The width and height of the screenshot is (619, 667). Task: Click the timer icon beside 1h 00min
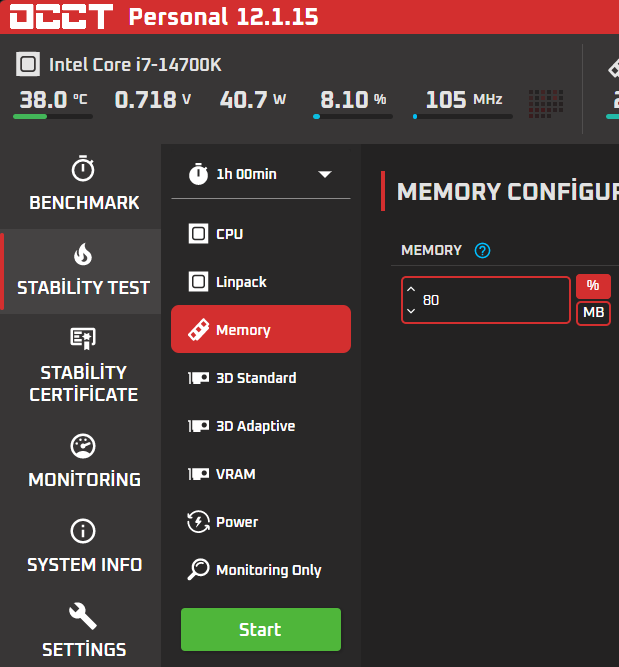[x=198, y=174]
